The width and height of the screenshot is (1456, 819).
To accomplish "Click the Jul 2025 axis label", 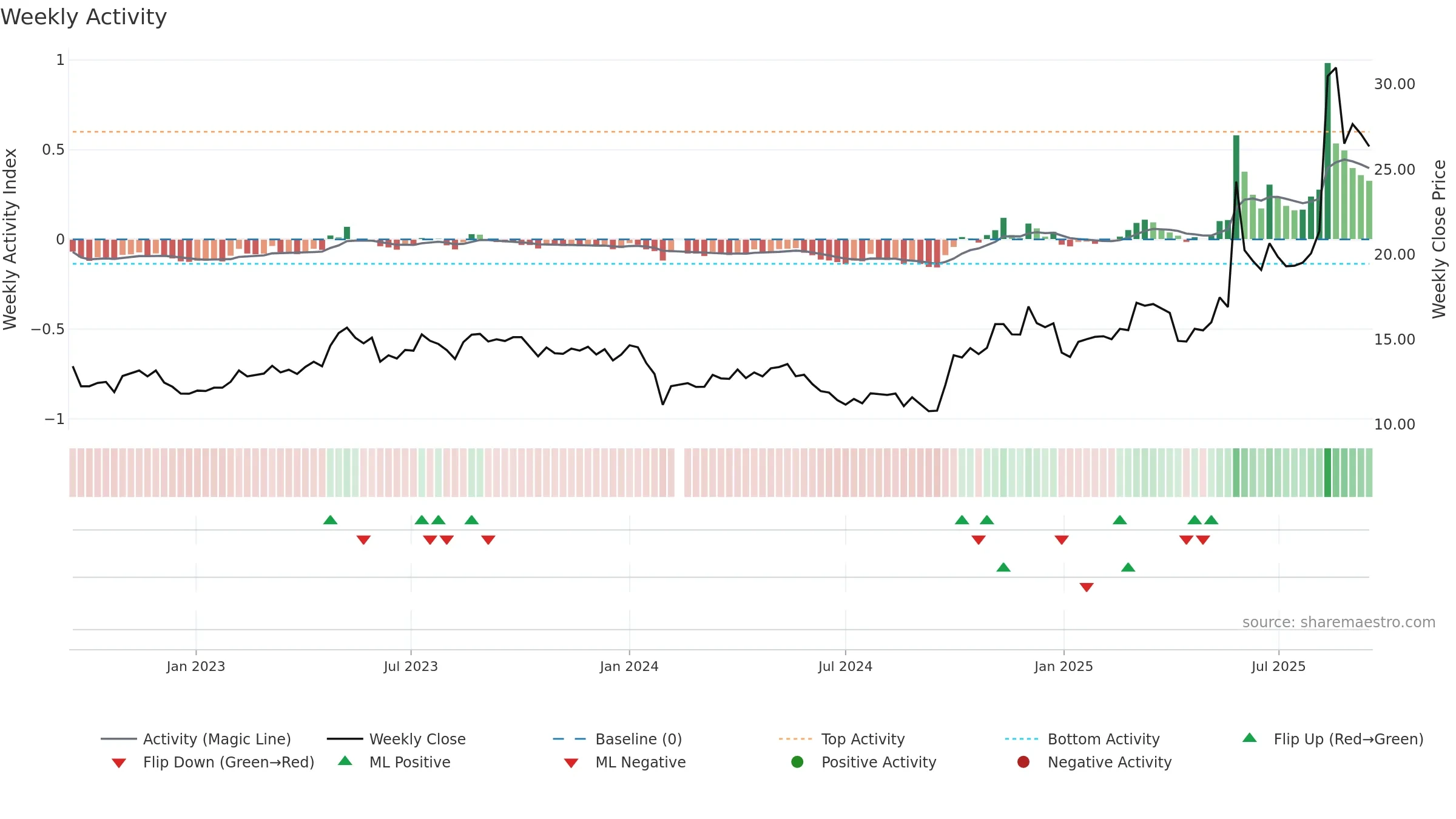I will [x=1278, y=666].
